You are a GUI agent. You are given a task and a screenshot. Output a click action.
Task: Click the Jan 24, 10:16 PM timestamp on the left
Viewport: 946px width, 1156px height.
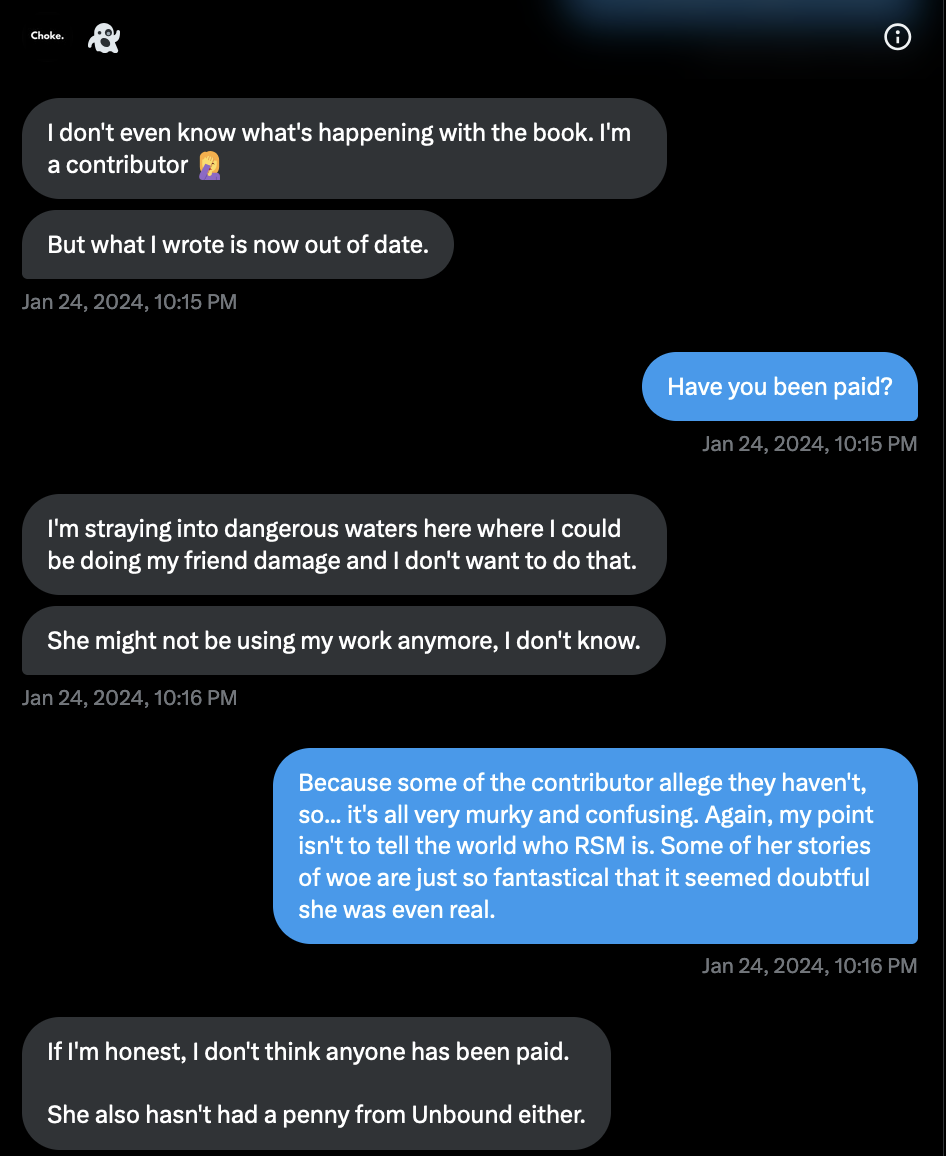129,697
